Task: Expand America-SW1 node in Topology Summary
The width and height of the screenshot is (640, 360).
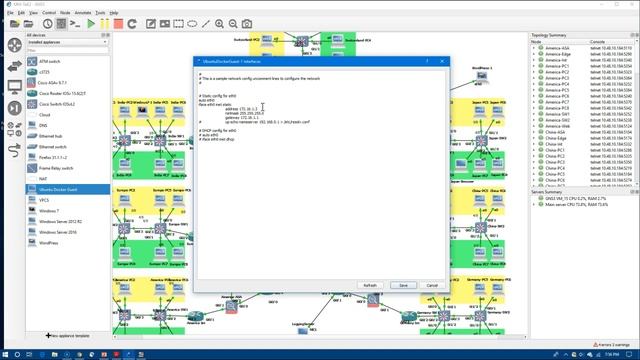Action: 533,114
